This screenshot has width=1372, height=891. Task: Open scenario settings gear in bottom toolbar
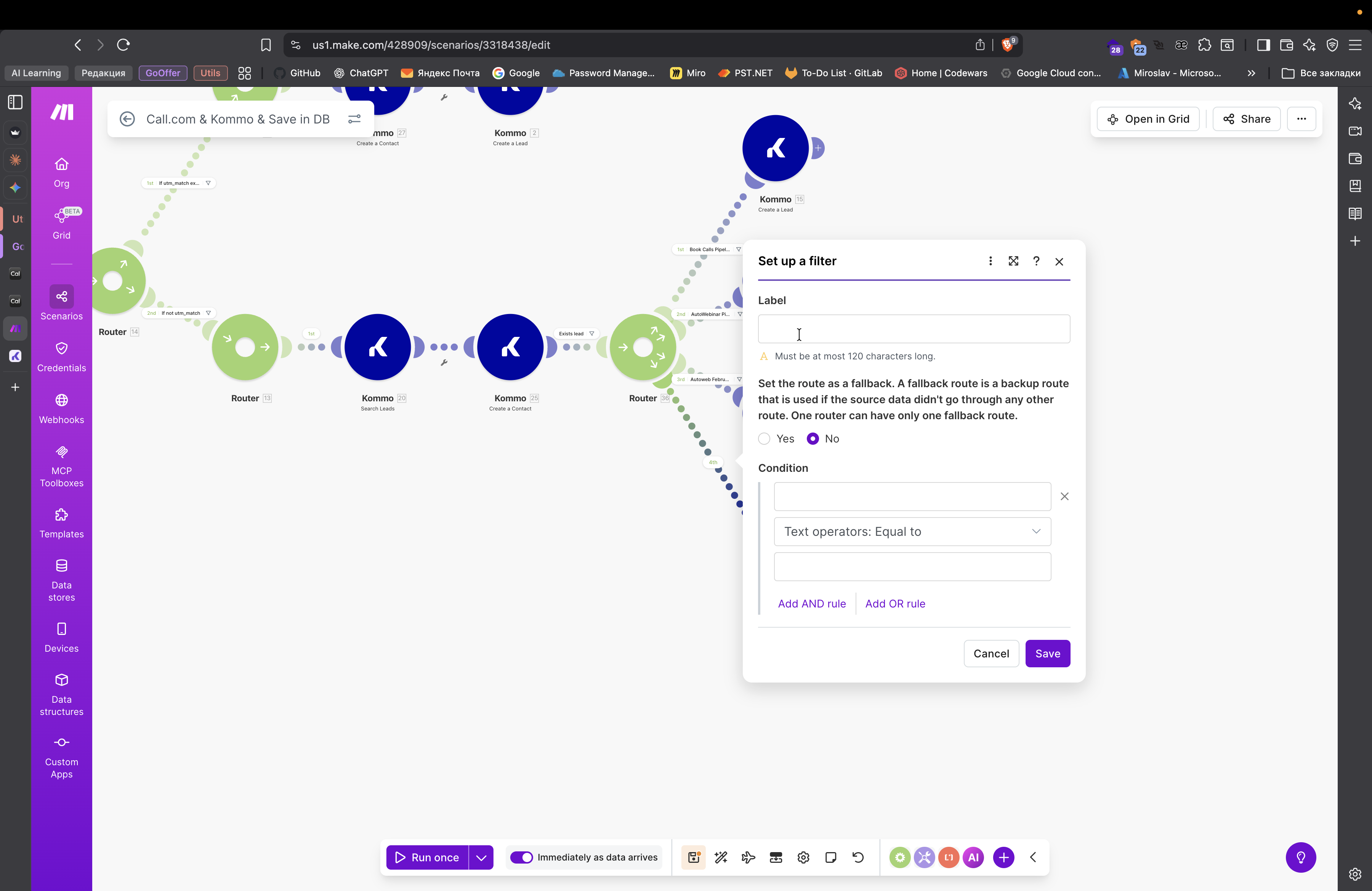click(803, 857)
